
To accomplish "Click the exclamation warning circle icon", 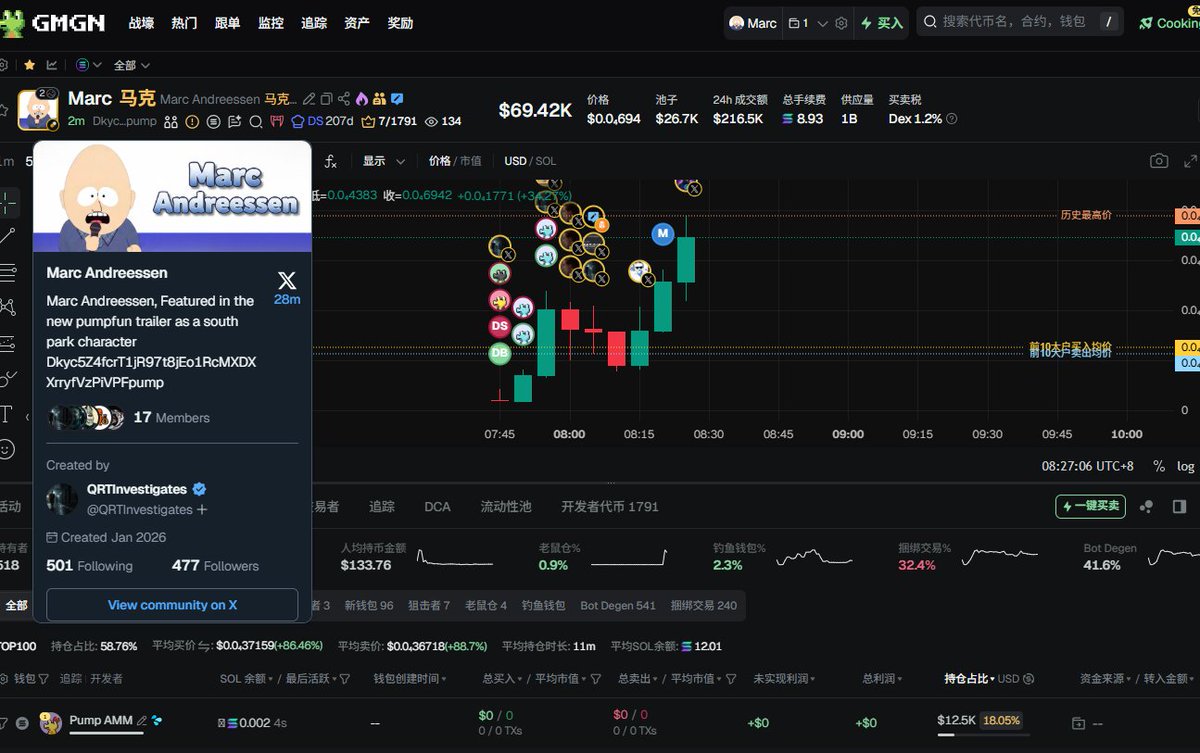I will point(192,122).
